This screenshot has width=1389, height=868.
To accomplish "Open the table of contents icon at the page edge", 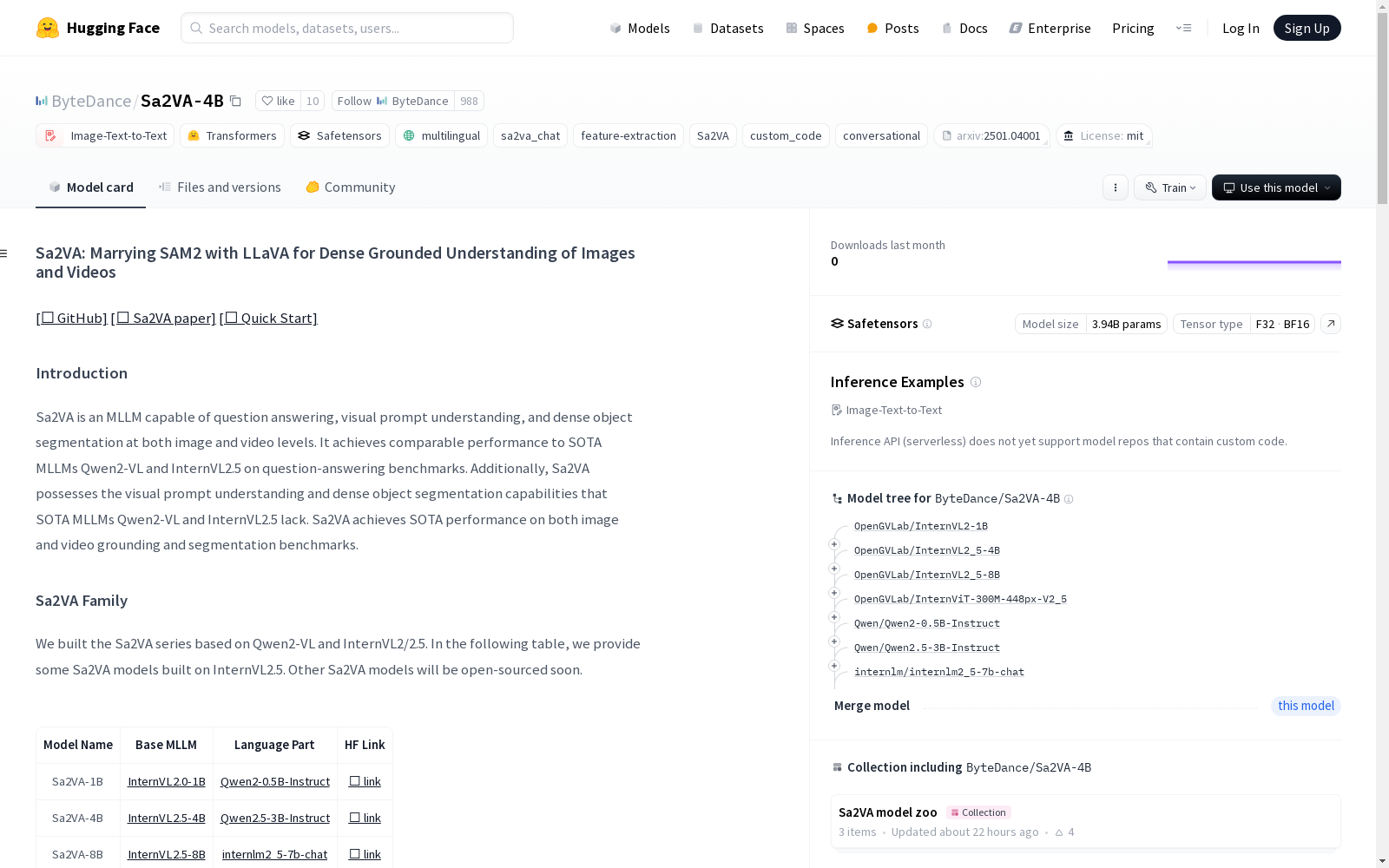I will (4, 253).
